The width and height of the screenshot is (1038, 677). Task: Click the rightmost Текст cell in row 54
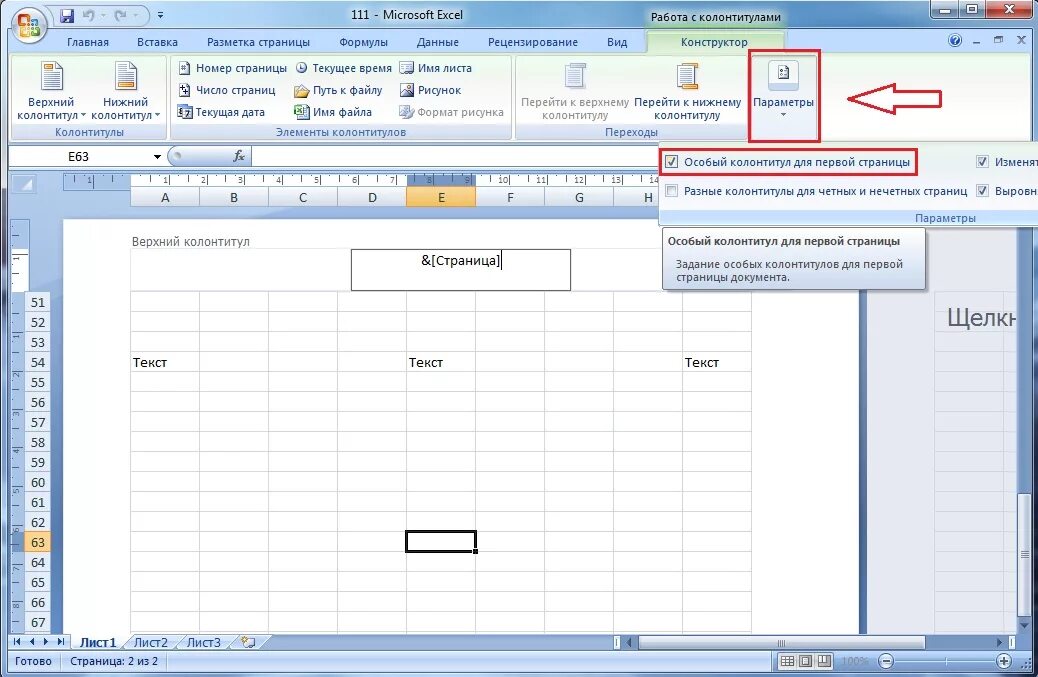pyautogui.click(x=717, y=363)
